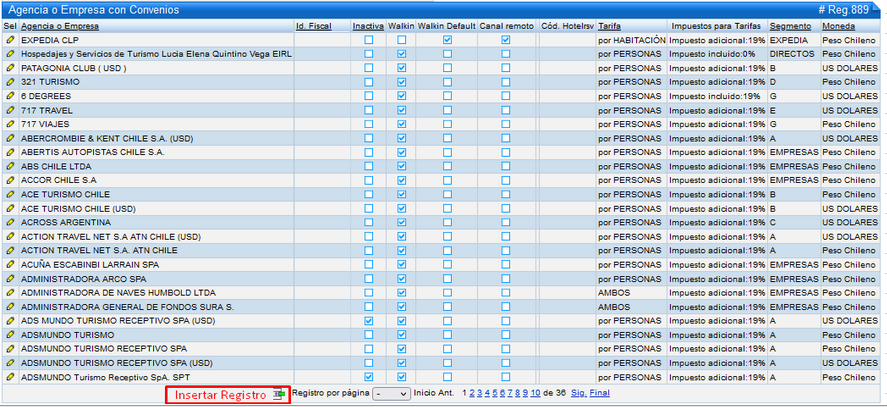The width and height of the screenshot is (887, 407).
Task: Click the DIRECTOS segment cell
Action: 792,54
